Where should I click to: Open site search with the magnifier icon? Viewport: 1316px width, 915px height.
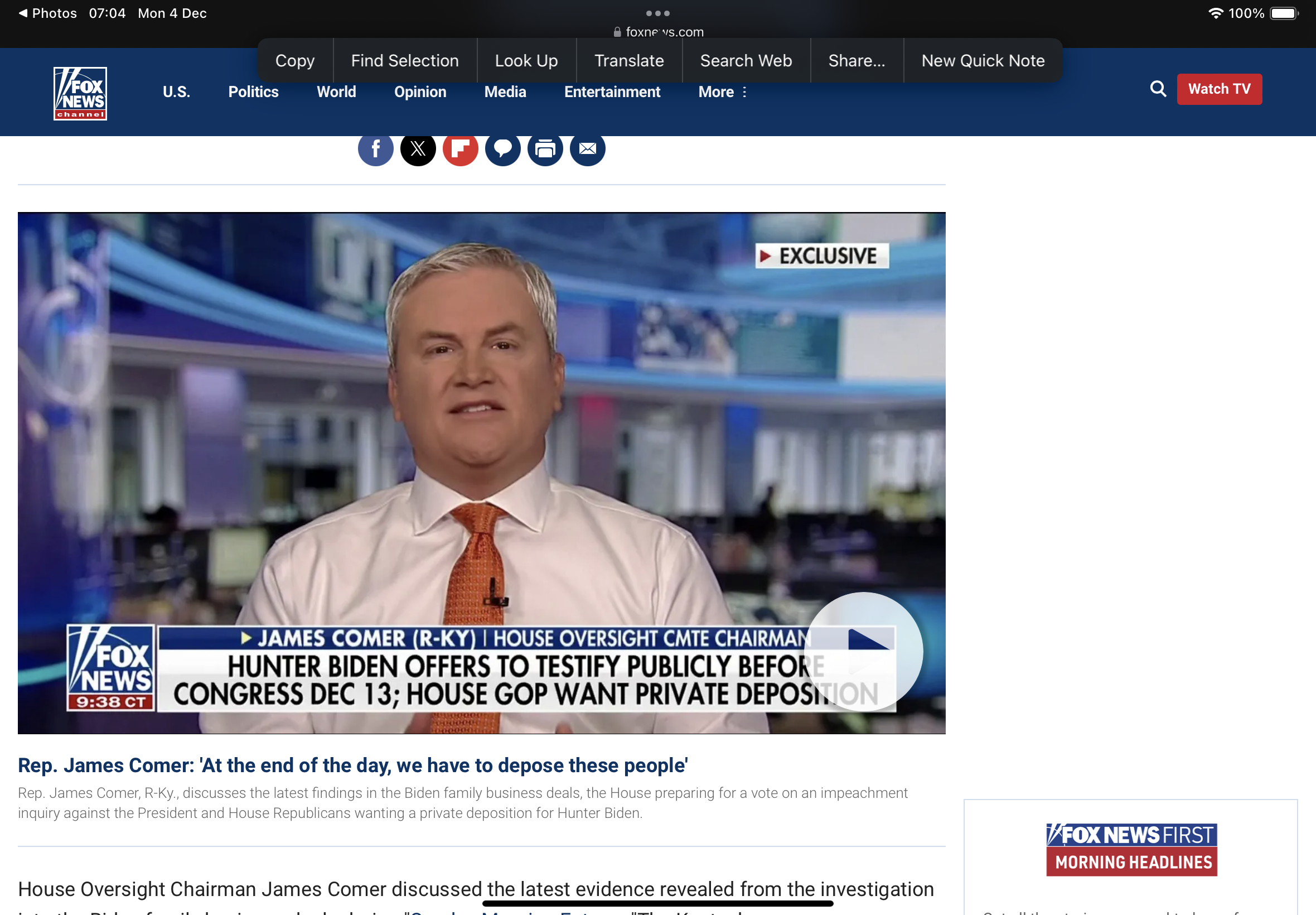tap(1158, 89)
